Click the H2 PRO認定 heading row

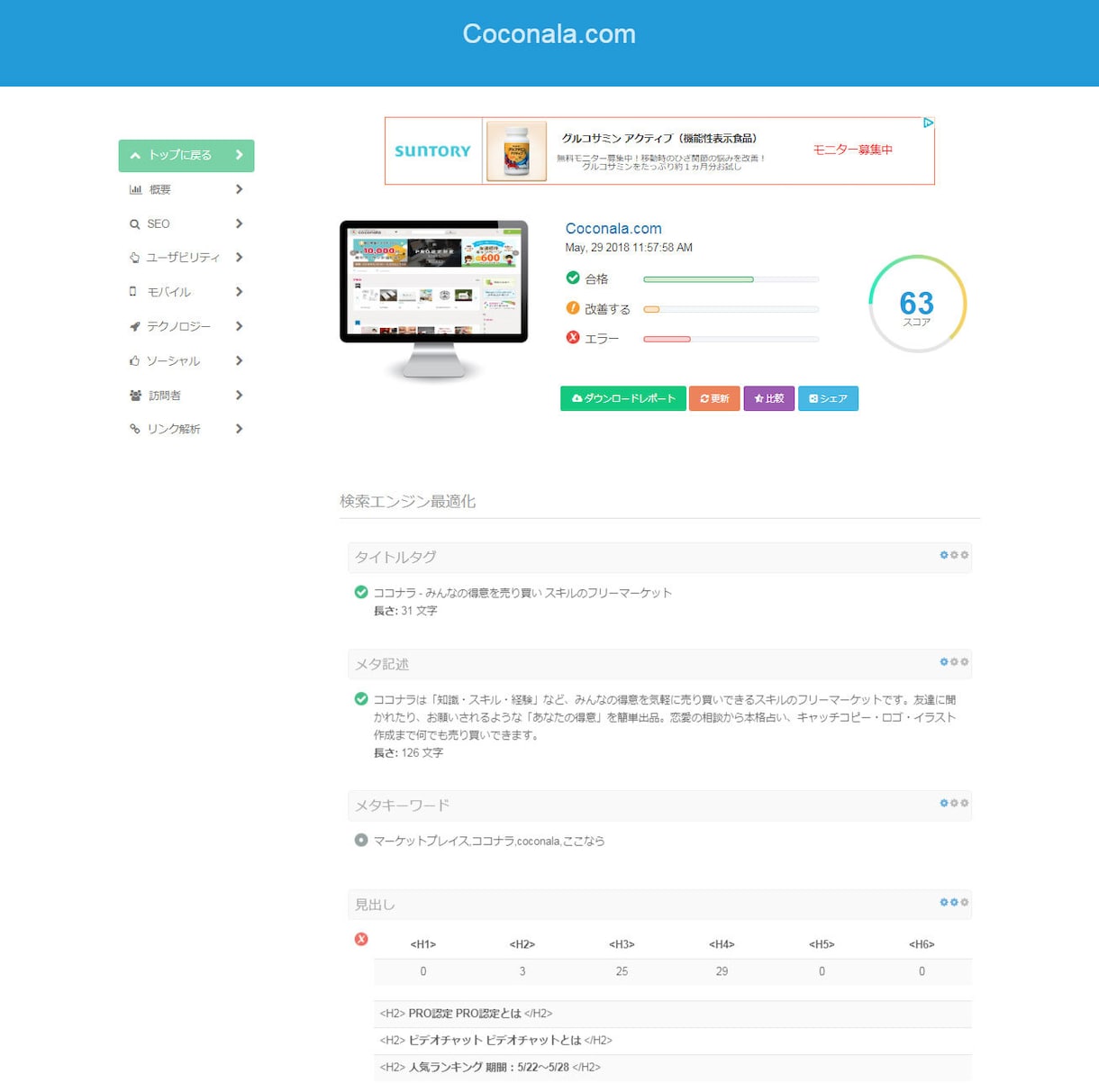[x=673, y=1014]
